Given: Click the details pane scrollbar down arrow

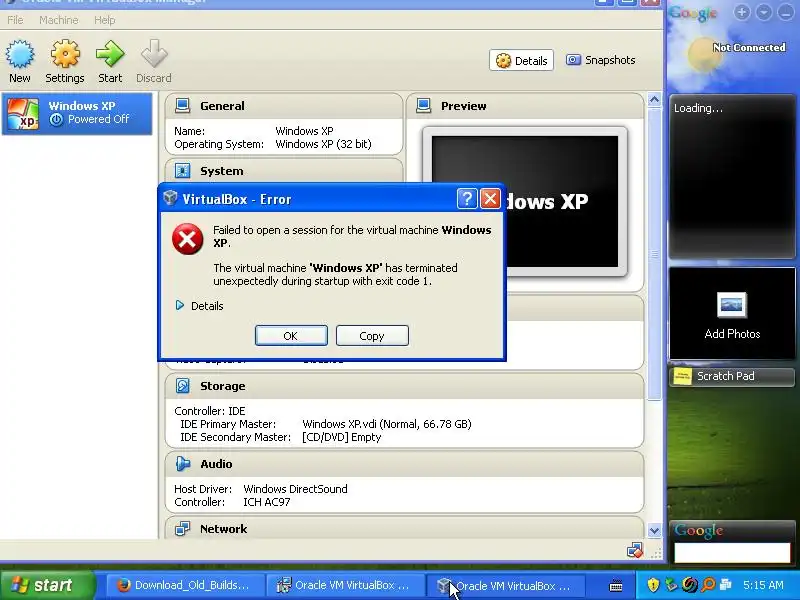Looking at the screenshot, I should click(x=654, y=531).
